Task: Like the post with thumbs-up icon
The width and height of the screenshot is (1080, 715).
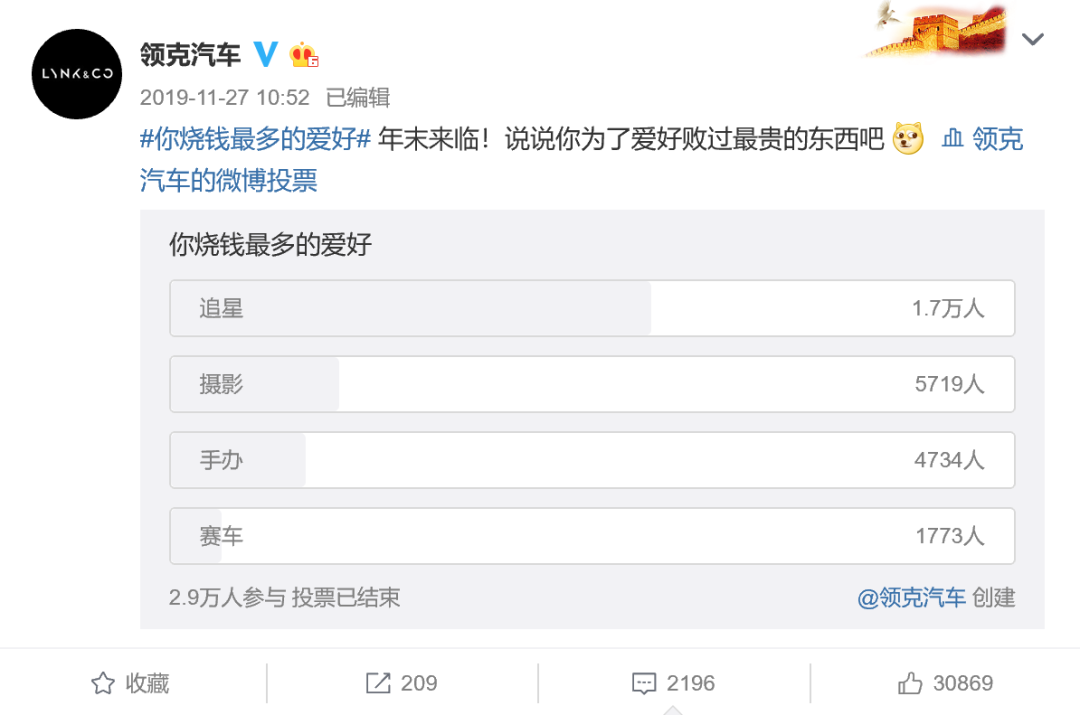Action: tap(910, 683)
